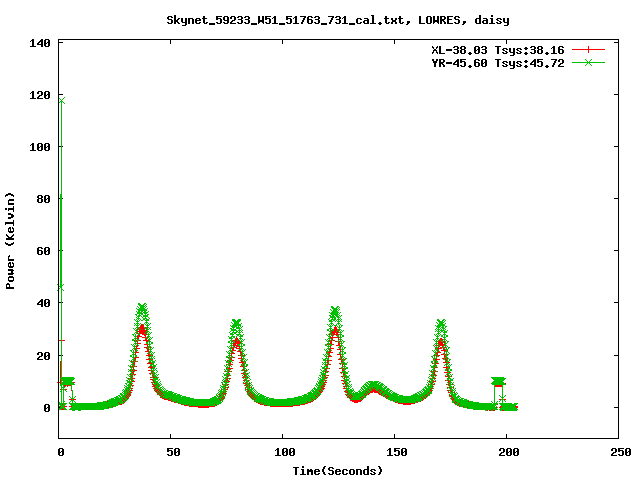Click the 60 y-axis tick label
This screenshot has height=480, width=640.
pos(44,251)
